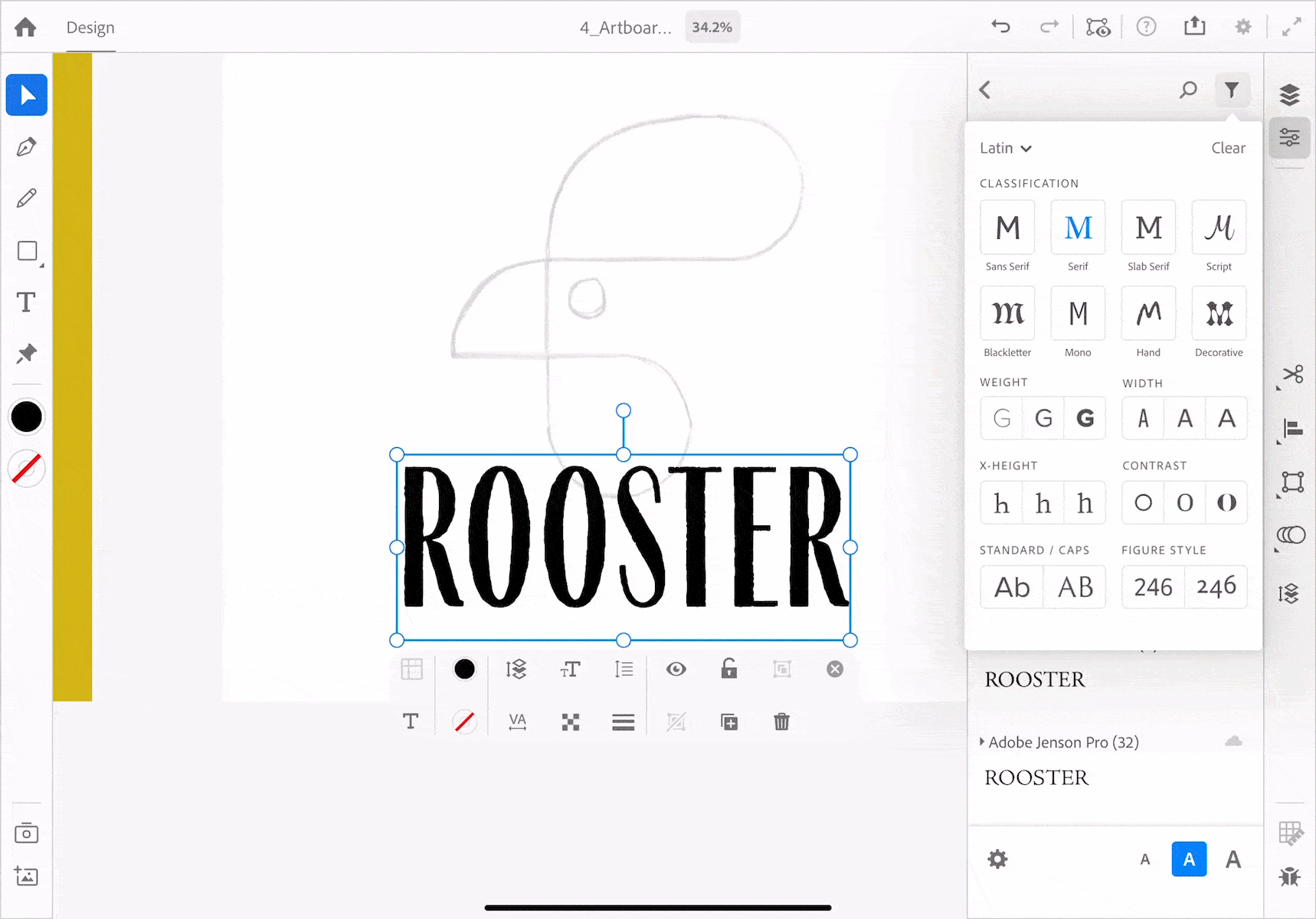This screenshot has width=1316, height=919.
Task: Tap the 34.2% zoom indicator
Action: [712, 26]
